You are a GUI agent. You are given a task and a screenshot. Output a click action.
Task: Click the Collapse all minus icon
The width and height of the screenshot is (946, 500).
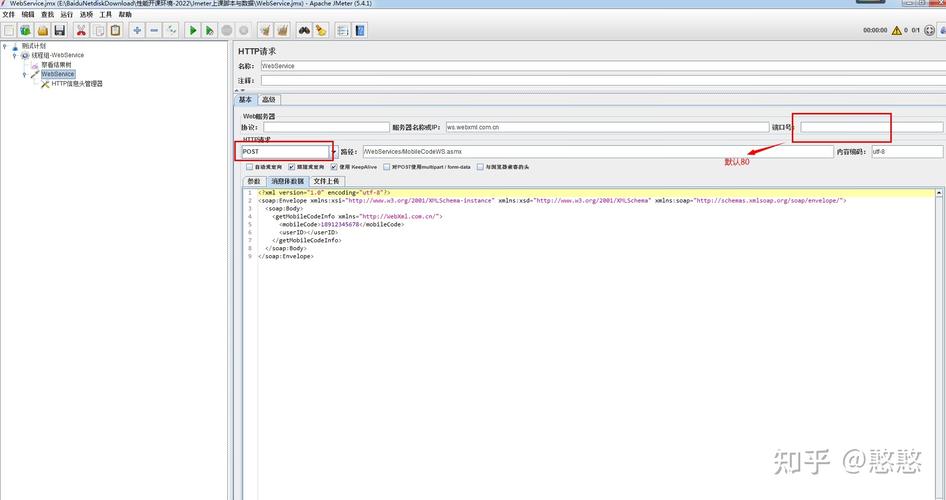[154, 30]
